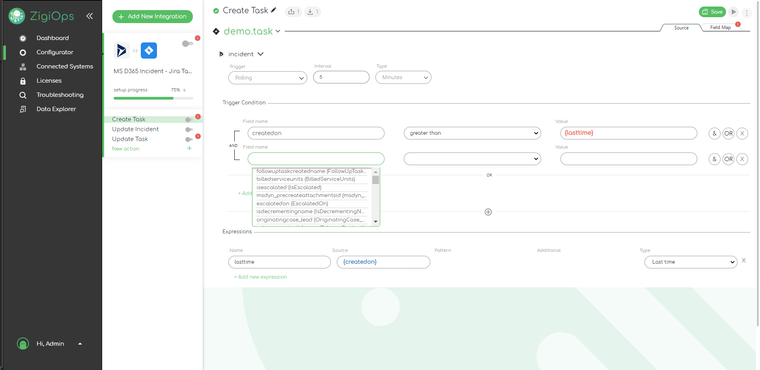Click the MS Dynamics 365 system icon

click(x=122, y=50)
